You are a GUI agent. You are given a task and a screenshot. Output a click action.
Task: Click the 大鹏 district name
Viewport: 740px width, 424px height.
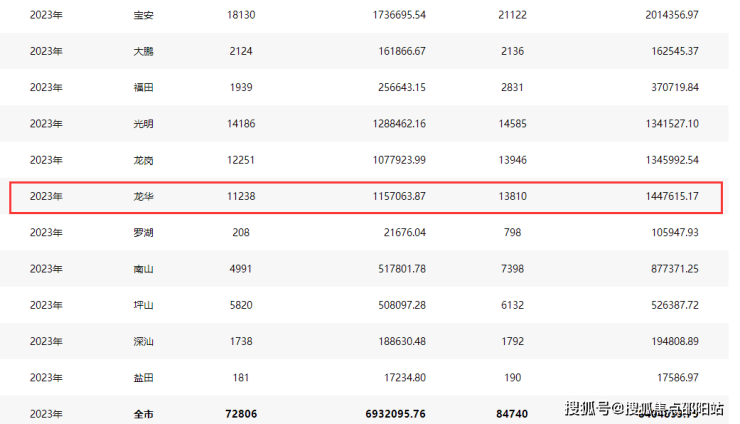(x=143, y=51)
